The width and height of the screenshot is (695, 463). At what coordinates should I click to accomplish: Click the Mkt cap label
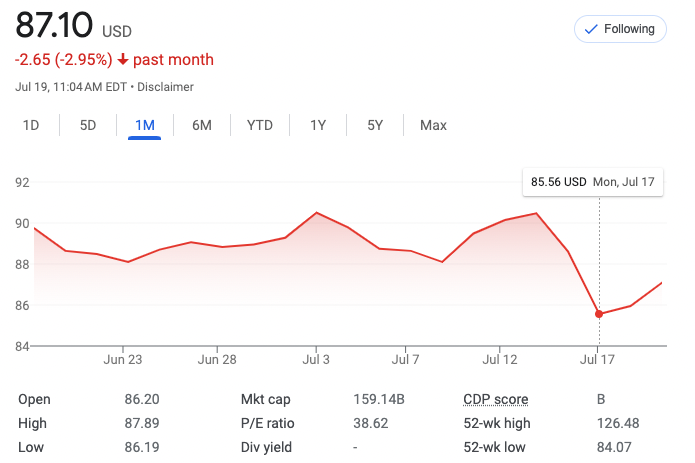coord(265,399)
